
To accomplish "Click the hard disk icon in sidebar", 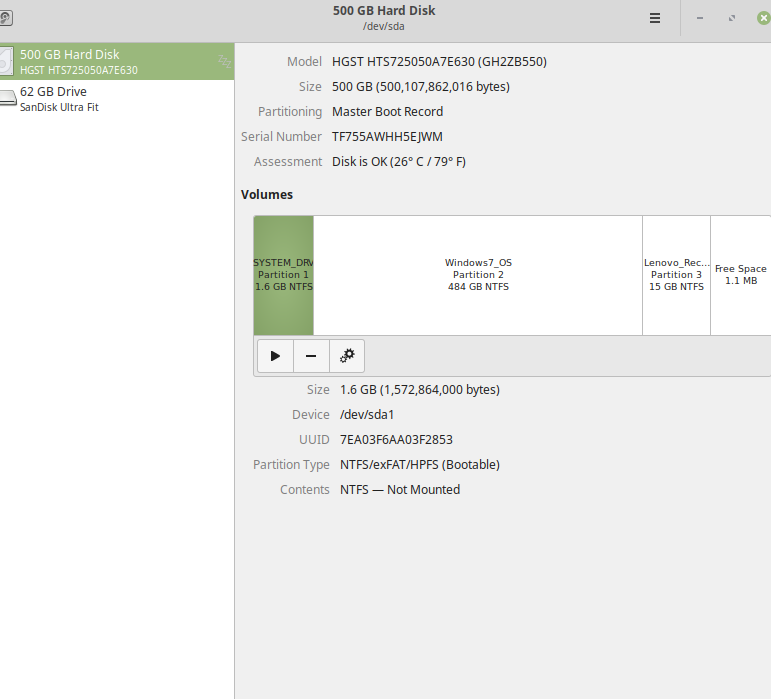I will click(7, 62).
